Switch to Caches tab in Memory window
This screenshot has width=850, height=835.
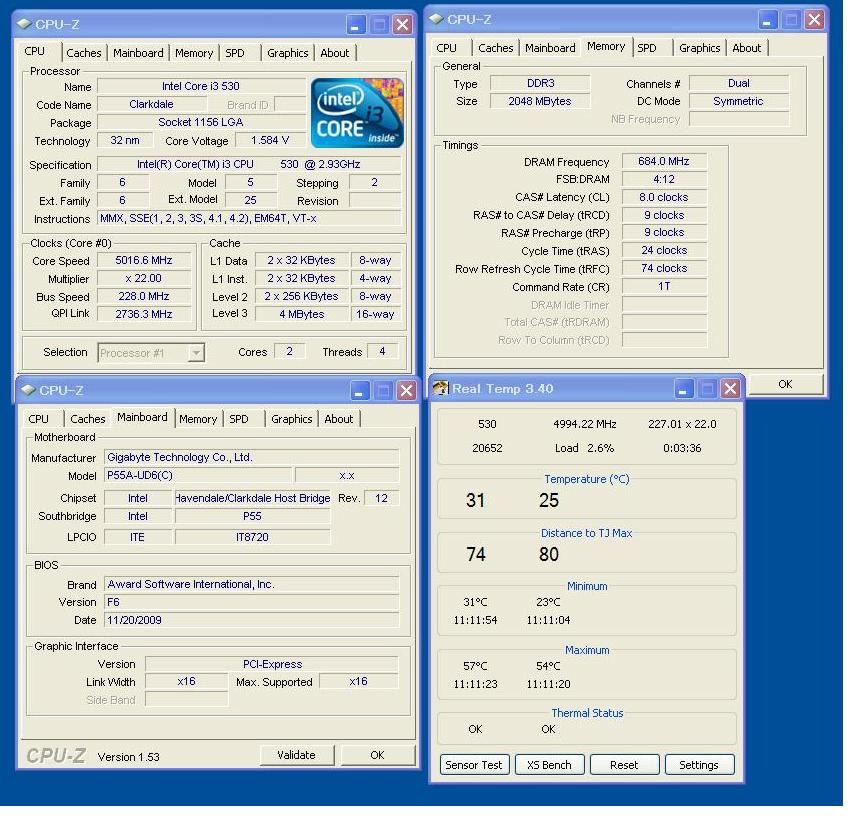pyautogui.click(x=495, y=48)
